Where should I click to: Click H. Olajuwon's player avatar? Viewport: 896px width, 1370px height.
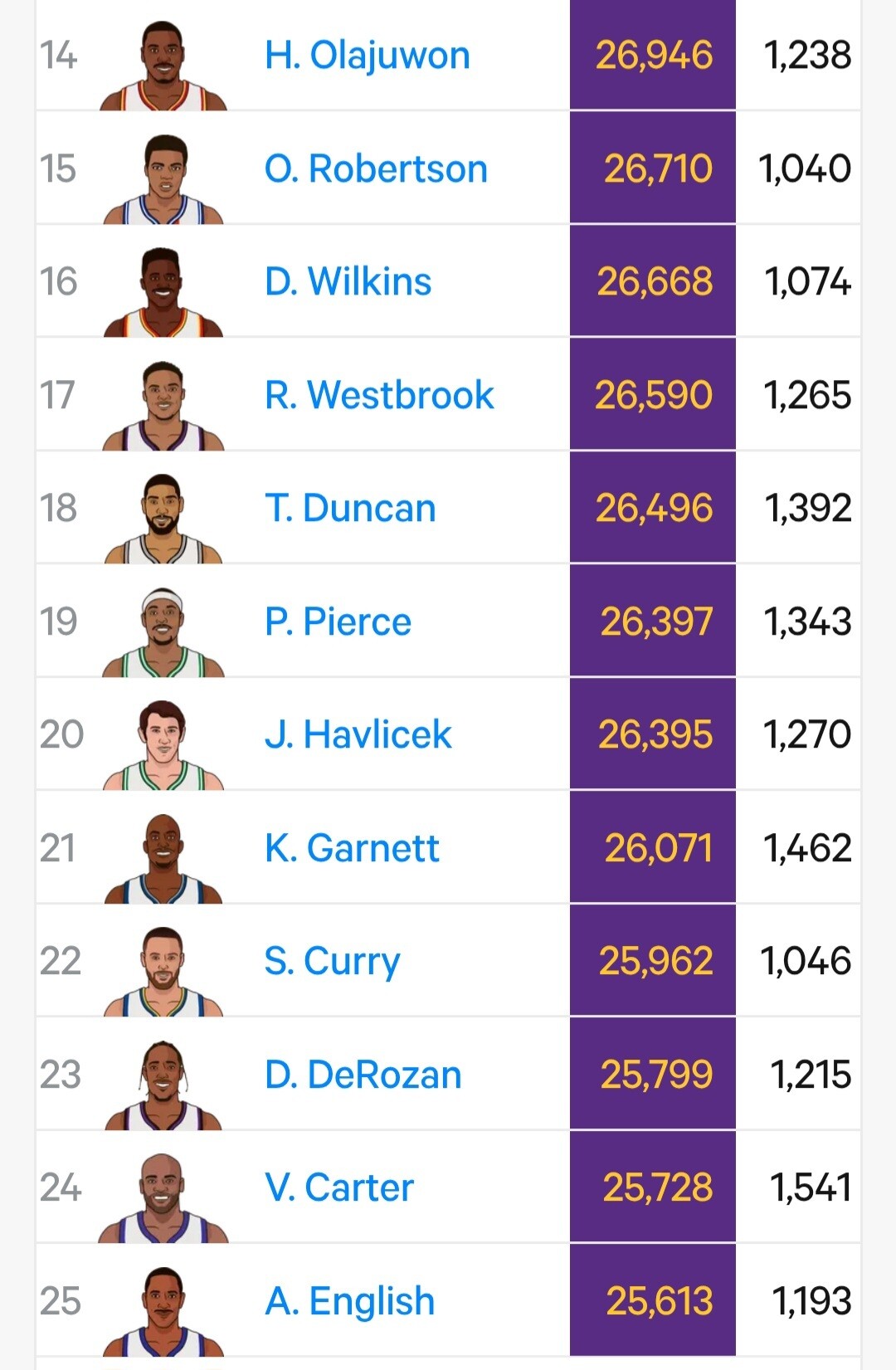point(163,66)
